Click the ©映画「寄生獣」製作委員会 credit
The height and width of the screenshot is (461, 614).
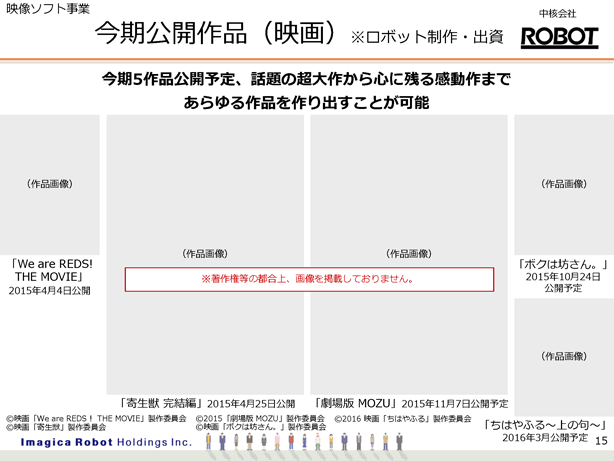(56, 427)
